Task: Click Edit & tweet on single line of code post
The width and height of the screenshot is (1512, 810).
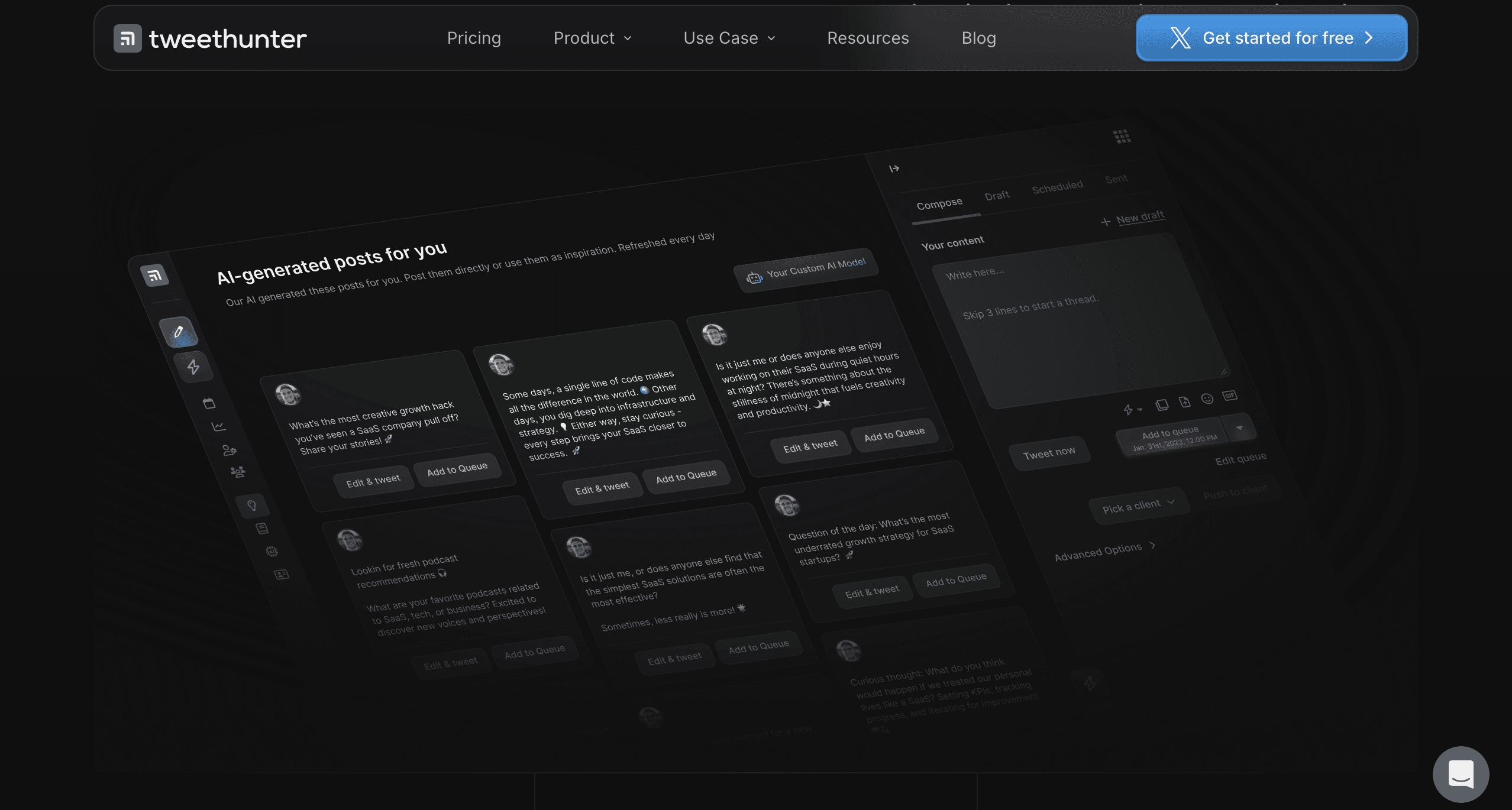Action: pyautogui.click(x=602, y=488)
